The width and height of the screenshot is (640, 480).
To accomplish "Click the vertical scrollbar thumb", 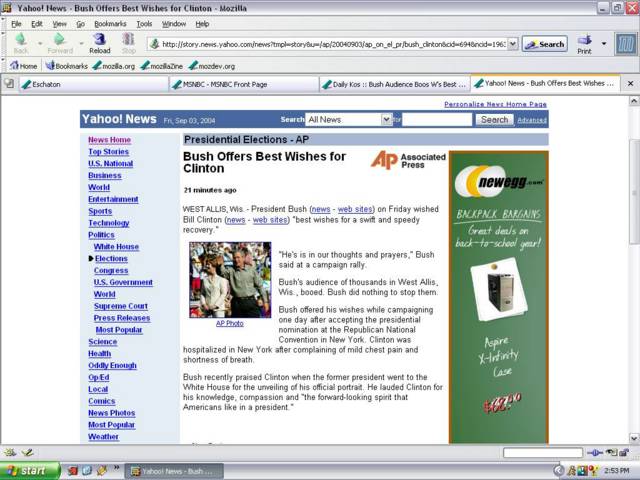I will pyautogui.click(x=634, y=192).
